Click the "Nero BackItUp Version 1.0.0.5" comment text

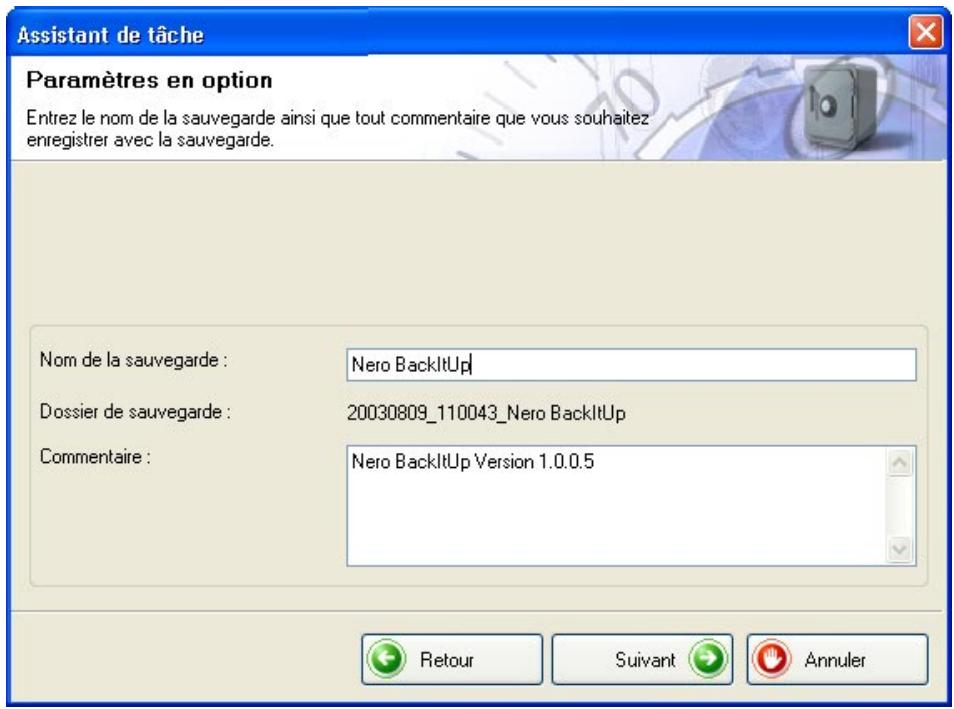tap(473, 461)
